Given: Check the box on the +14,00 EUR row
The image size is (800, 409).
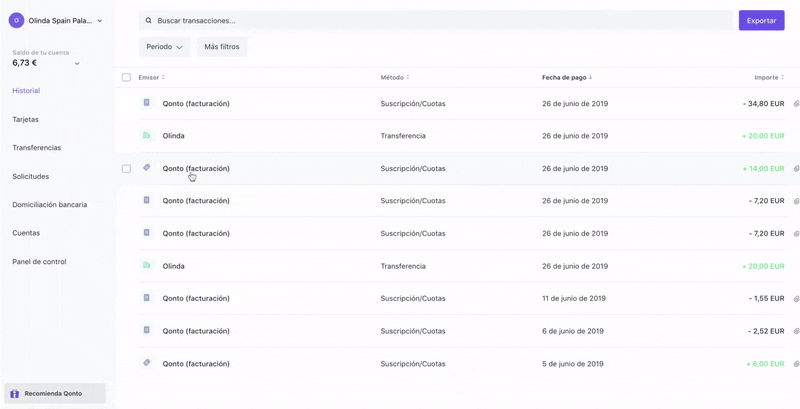Looking at the screenshot, I should pyautogui.click(x=126, y=168).
